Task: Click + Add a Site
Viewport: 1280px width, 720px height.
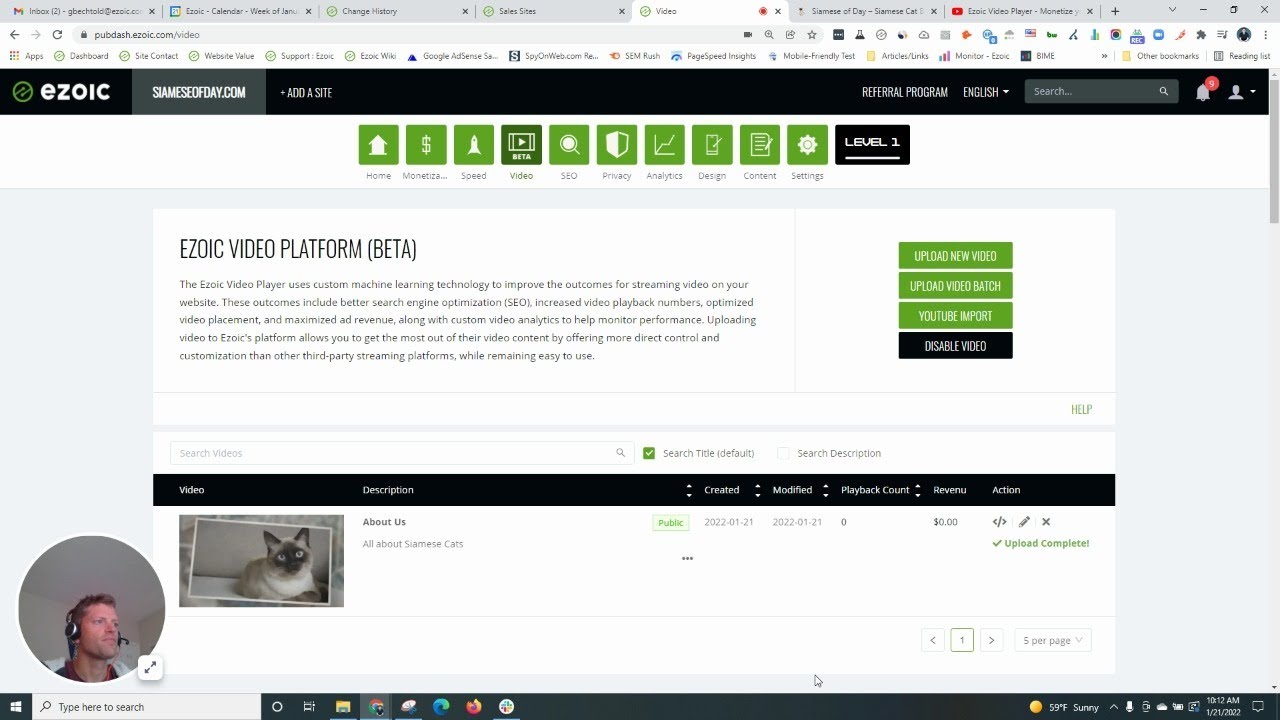Action: click(306, 92)
